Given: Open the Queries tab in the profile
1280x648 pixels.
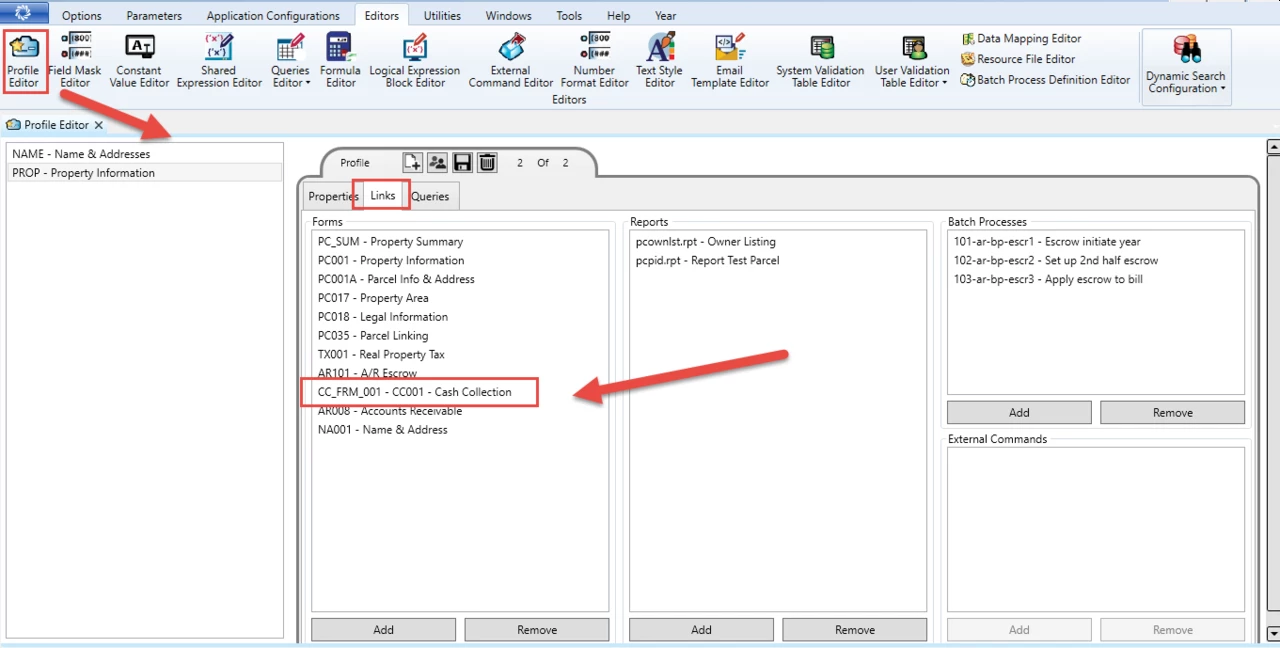Looking at the screenshot, I should (x=430, y=197).
